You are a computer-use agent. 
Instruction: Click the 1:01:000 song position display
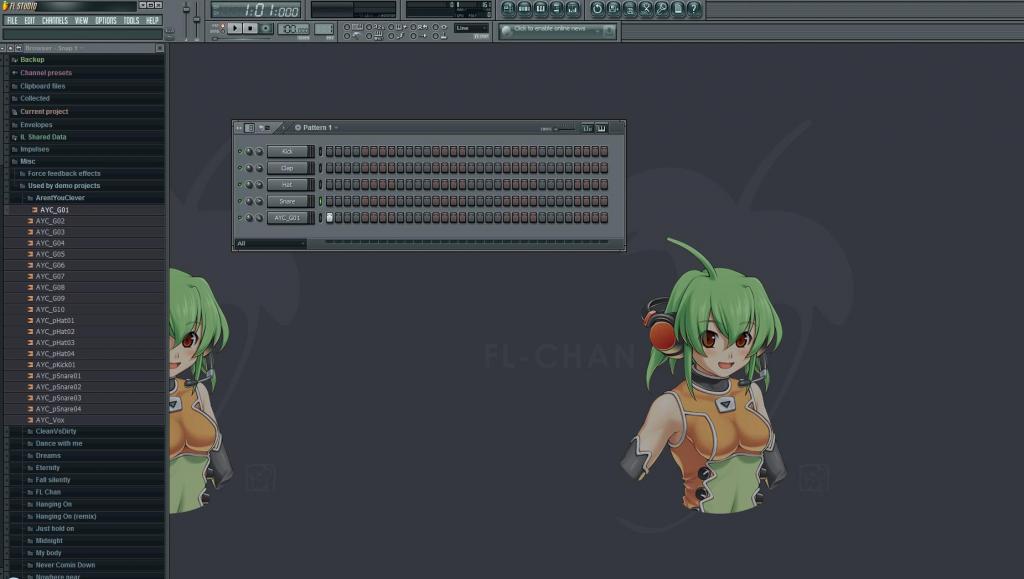(256, 10)
